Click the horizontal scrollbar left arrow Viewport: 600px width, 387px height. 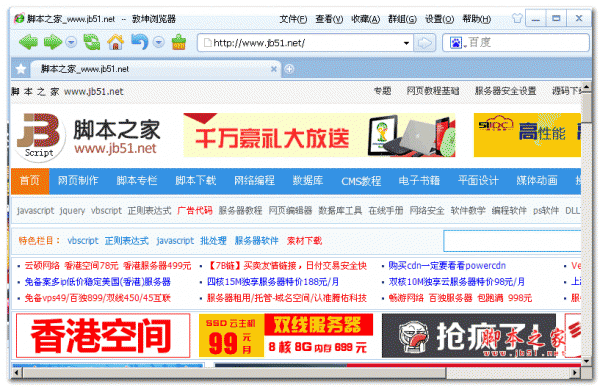16,372
